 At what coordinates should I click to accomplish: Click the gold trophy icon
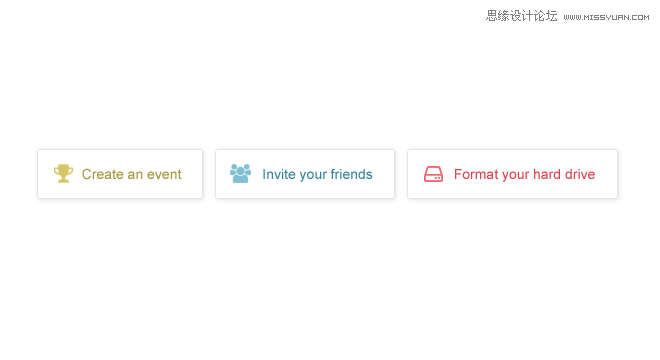[x=63, y=173]
